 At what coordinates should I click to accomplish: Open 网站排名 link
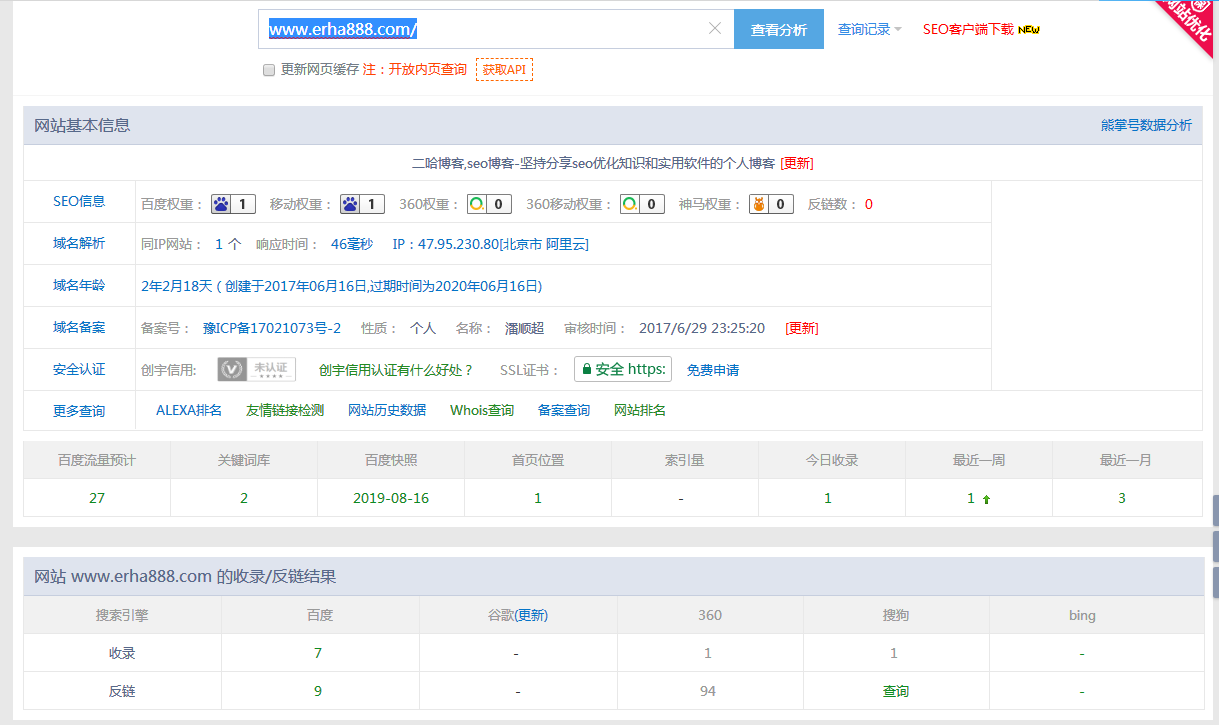[640, 410]
